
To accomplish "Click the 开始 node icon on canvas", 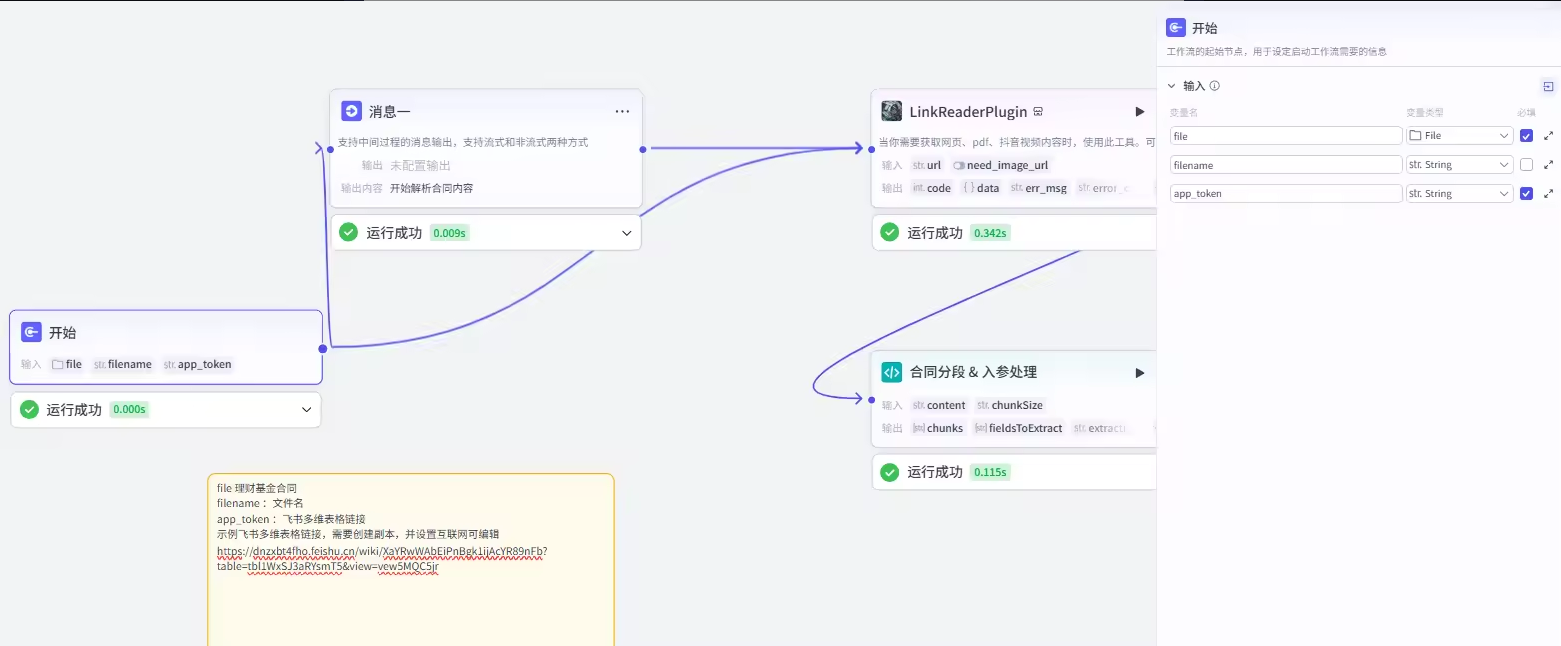I will click(x=31, y=333).
